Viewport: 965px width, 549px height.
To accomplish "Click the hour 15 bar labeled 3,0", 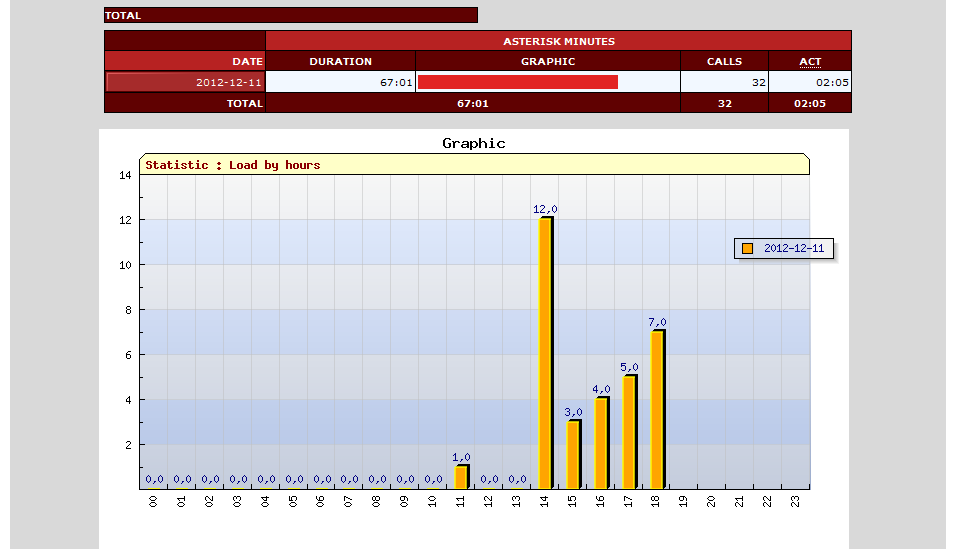I will (x=574, y=455).
